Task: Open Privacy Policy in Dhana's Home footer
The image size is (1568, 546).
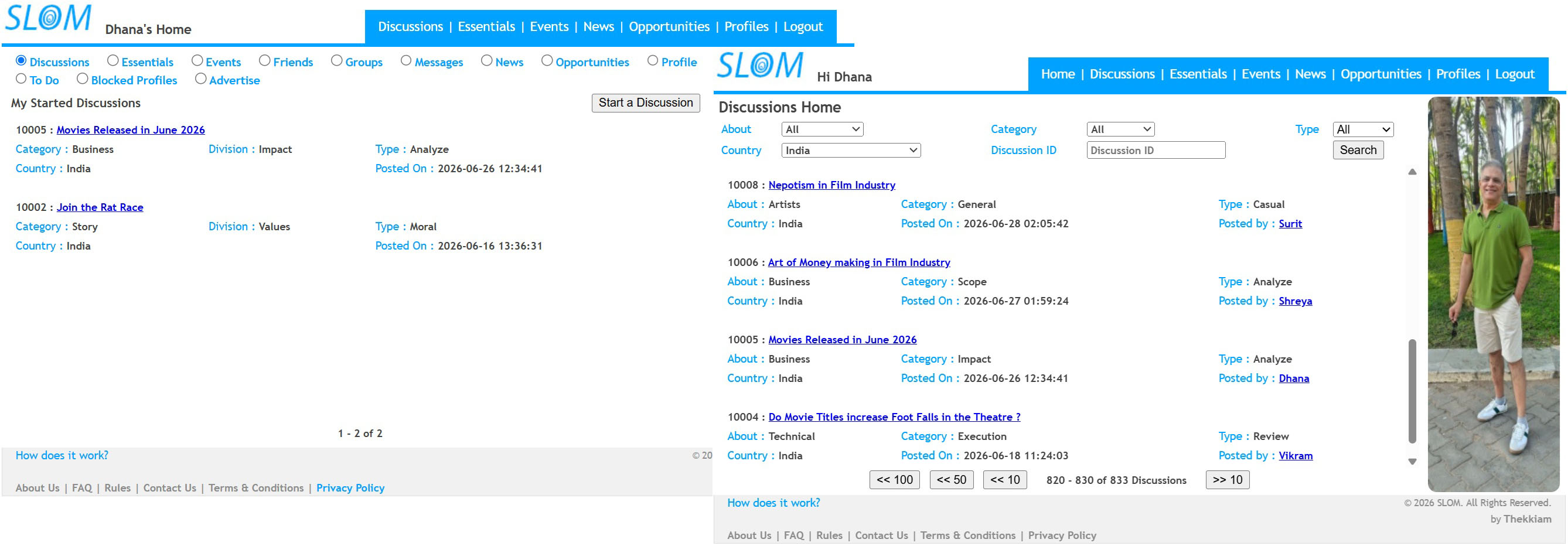Action: (x=350, y=488)
